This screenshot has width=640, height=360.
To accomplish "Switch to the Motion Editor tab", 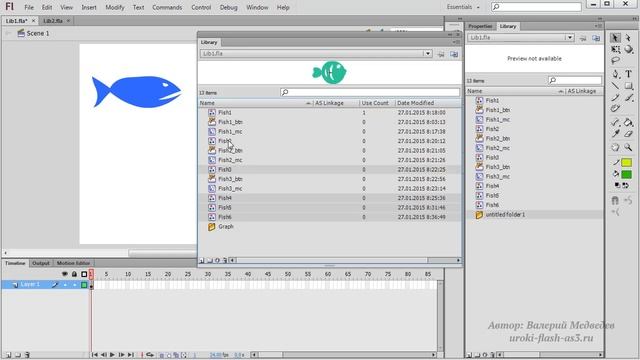I will tap(73, 263).
